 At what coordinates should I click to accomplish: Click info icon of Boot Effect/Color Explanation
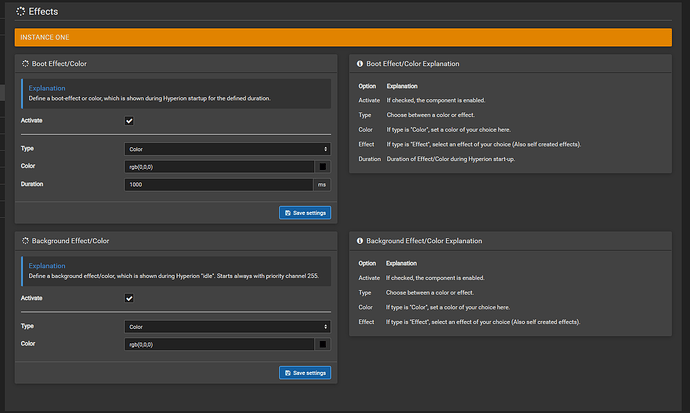pos(360,63)
